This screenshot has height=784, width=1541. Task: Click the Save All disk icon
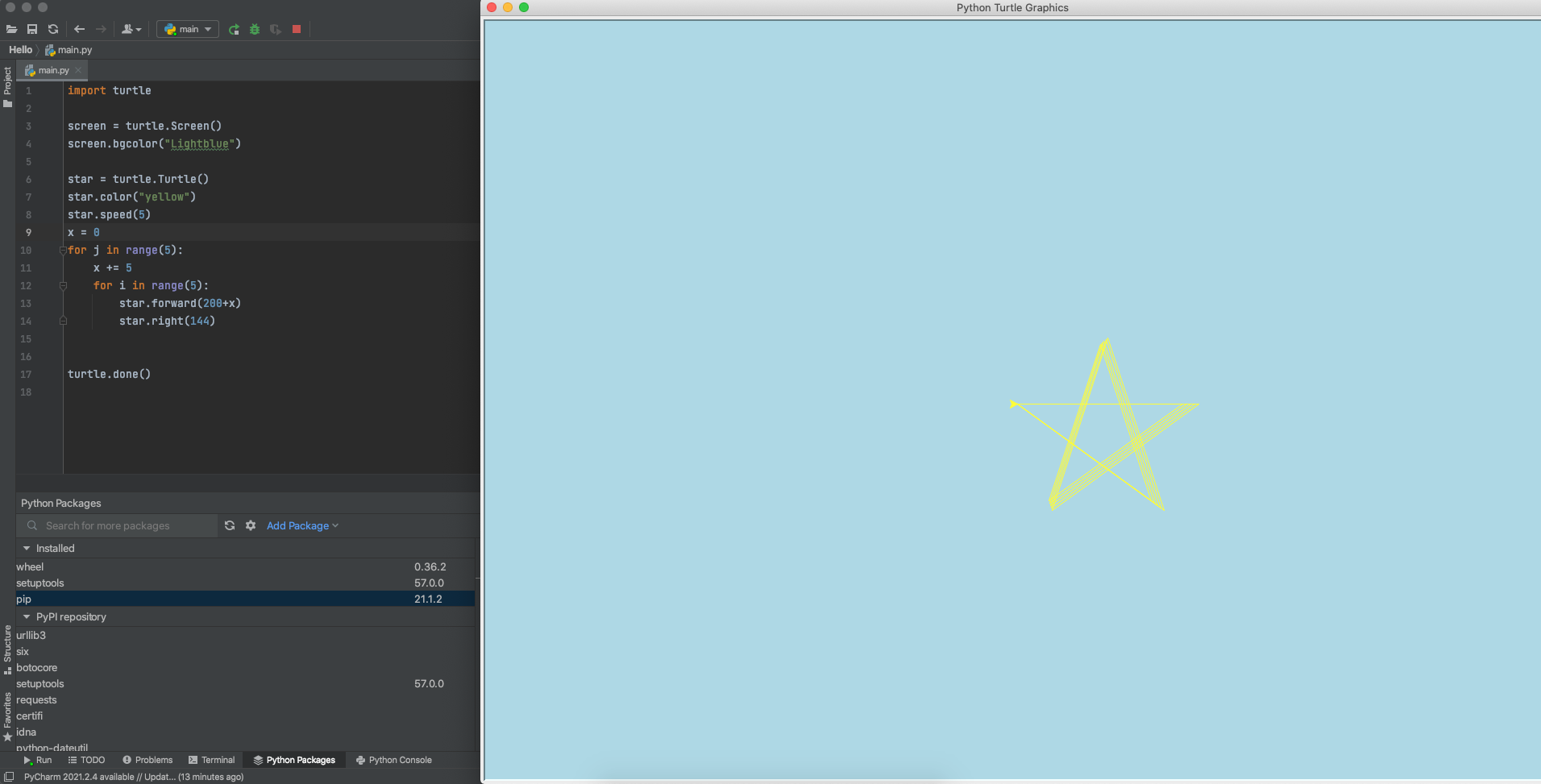(x=32, y=29)
